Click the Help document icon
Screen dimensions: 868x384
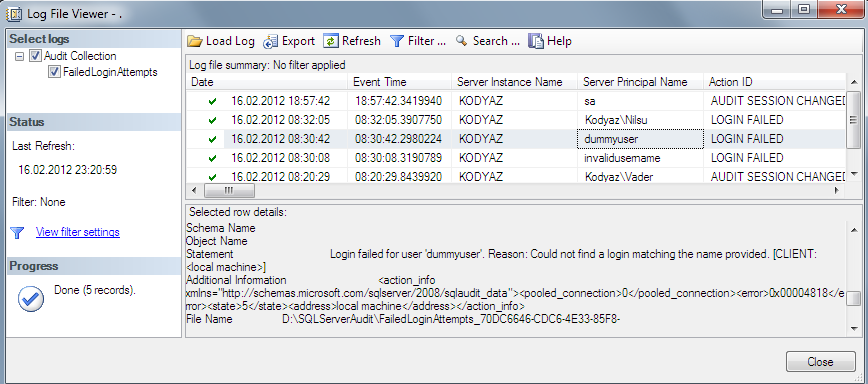point(535,41)
